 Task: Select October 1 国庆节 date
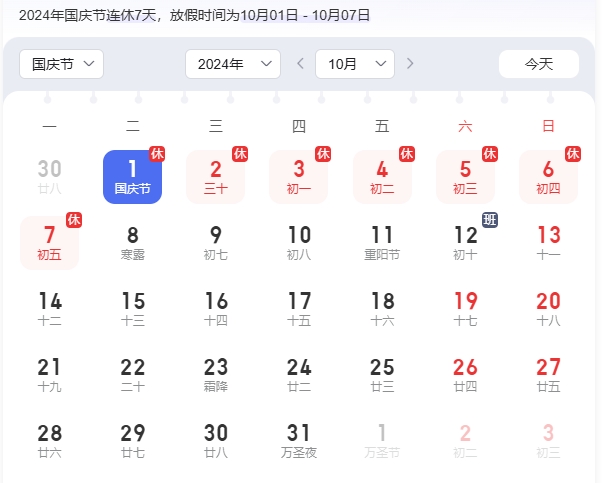coord(132,177)
